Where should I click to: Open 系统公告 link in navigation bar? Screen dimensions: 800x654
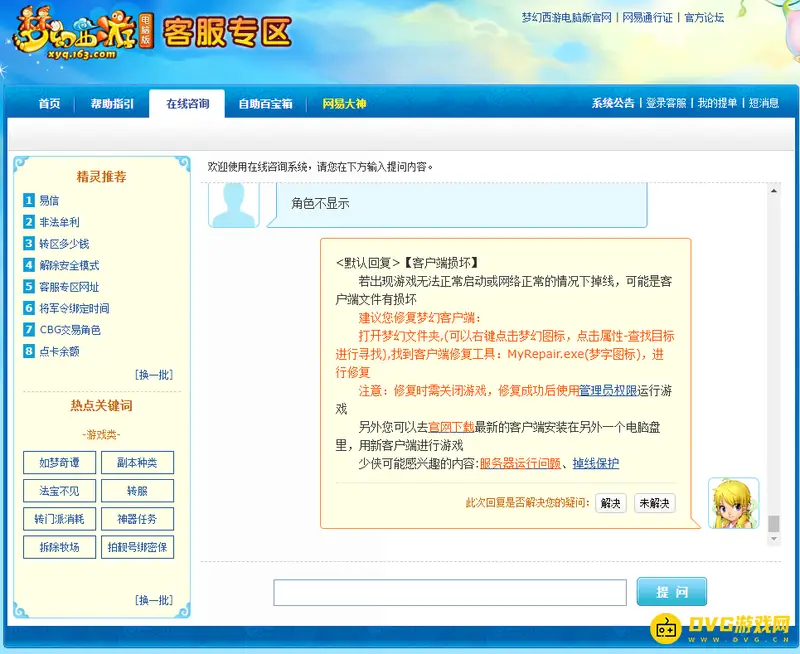(613, 103)
